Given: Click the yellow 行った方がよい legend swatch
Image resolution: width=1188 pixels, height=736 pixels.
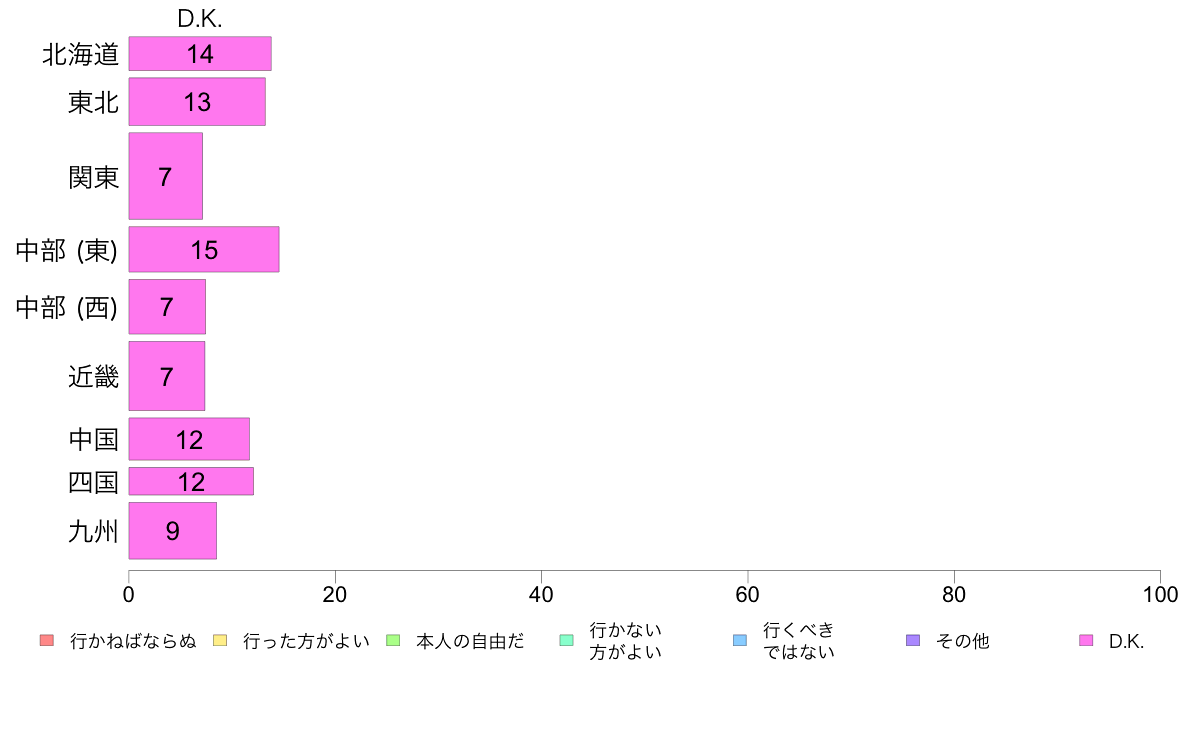Looking at the screenshot, I should (219, 641).
